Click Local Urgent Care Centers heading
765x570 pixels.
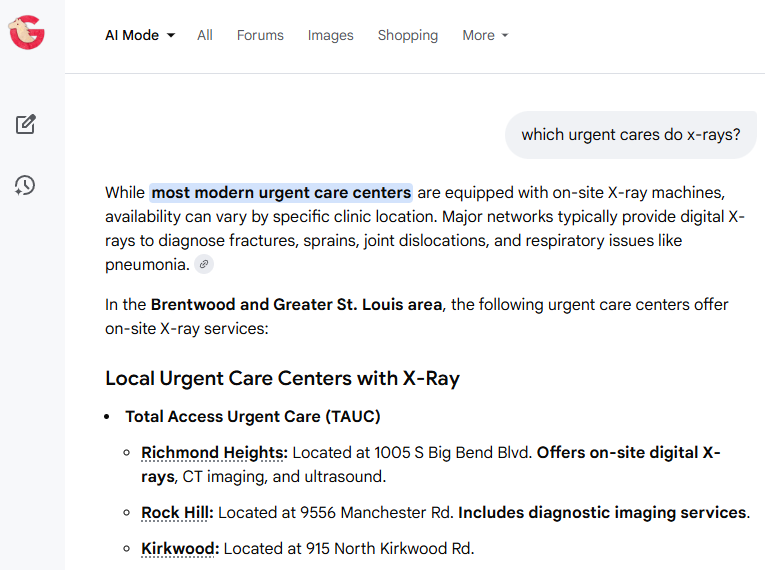point(282,379)
